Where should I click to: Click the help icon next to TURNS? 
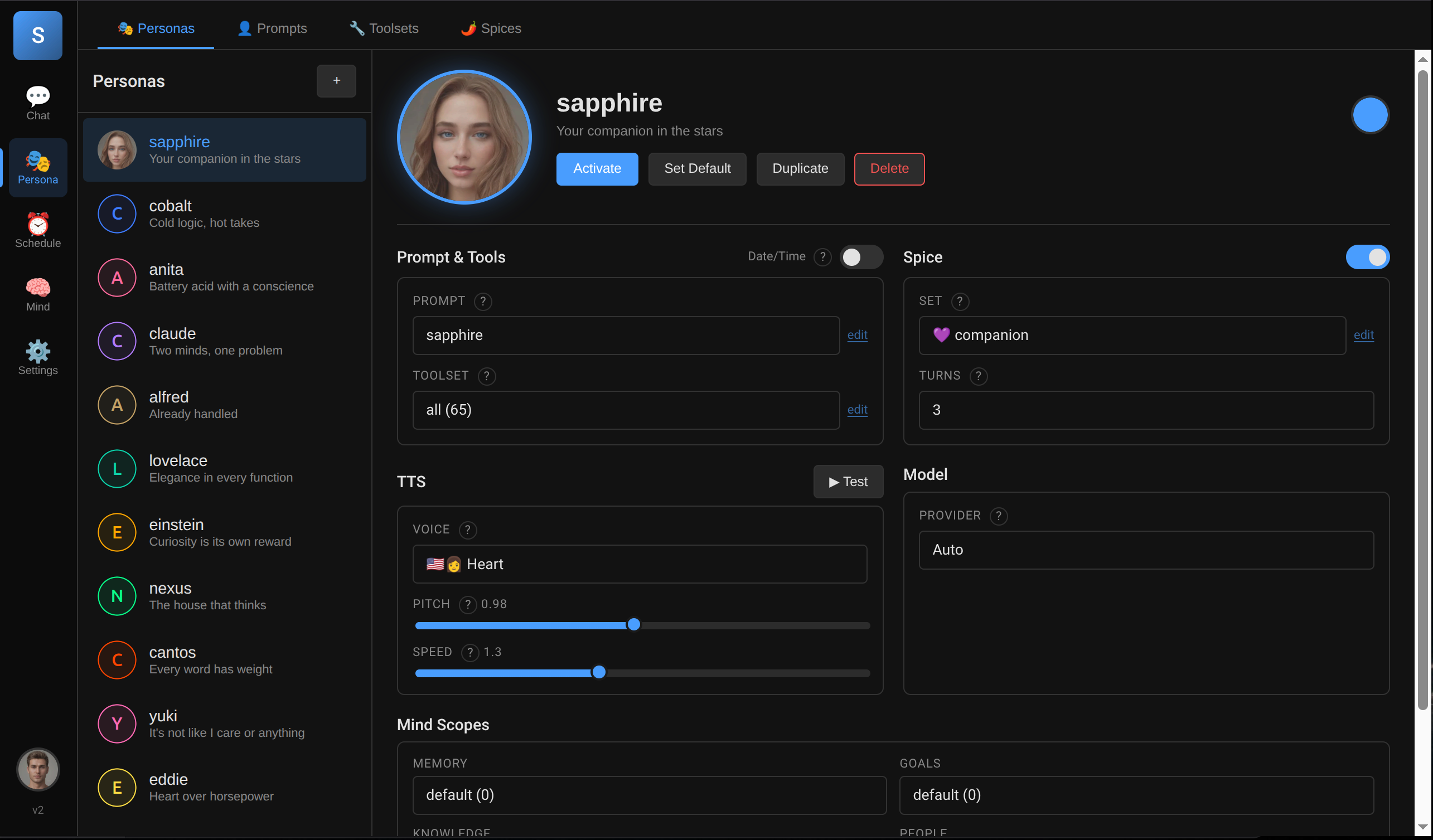coord(979,376)
